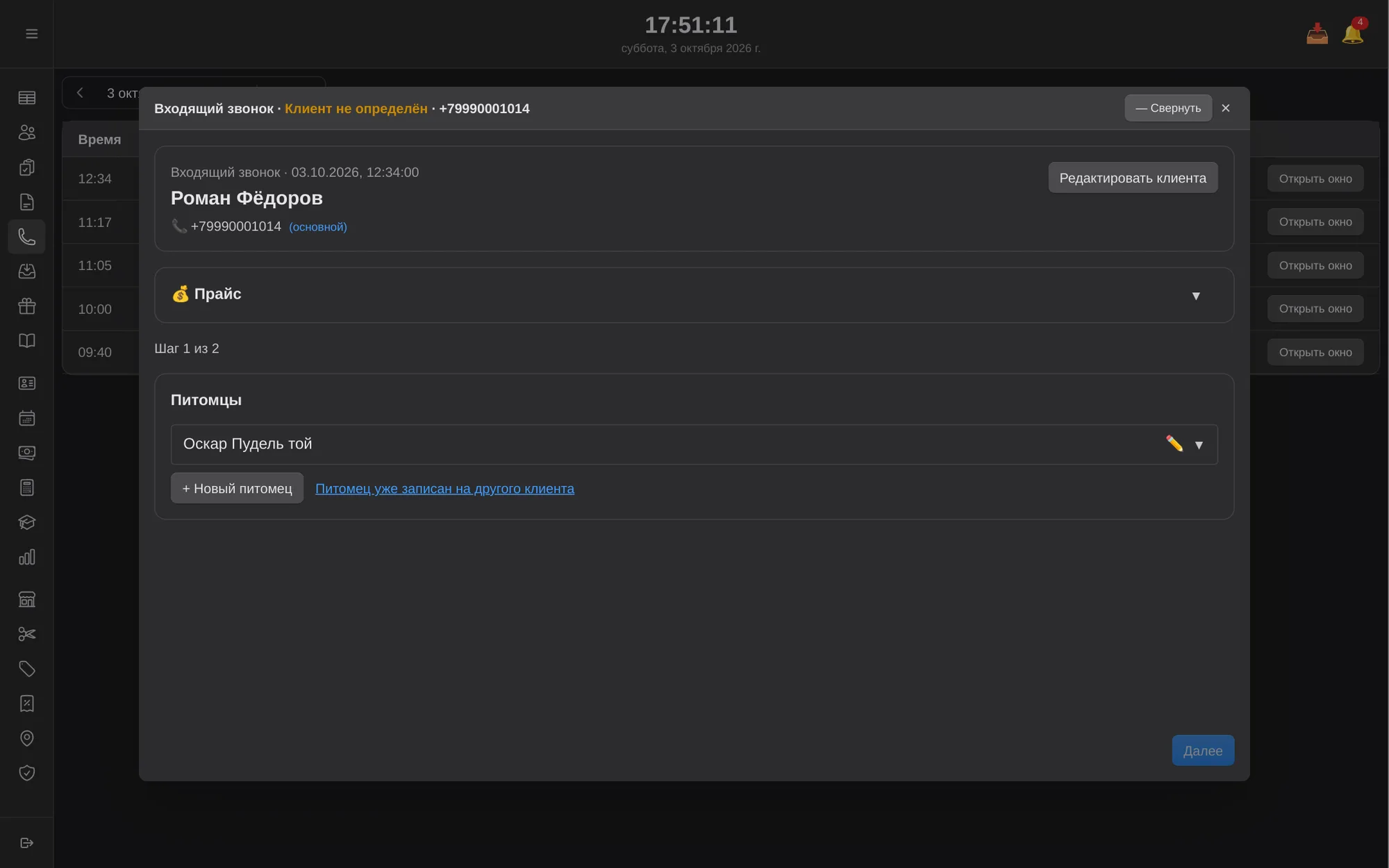The width and height of the screenshot is (1389, 868).
Task: Open the document sidebar icon
Action: pyautogui.click(x=26, y=202)
